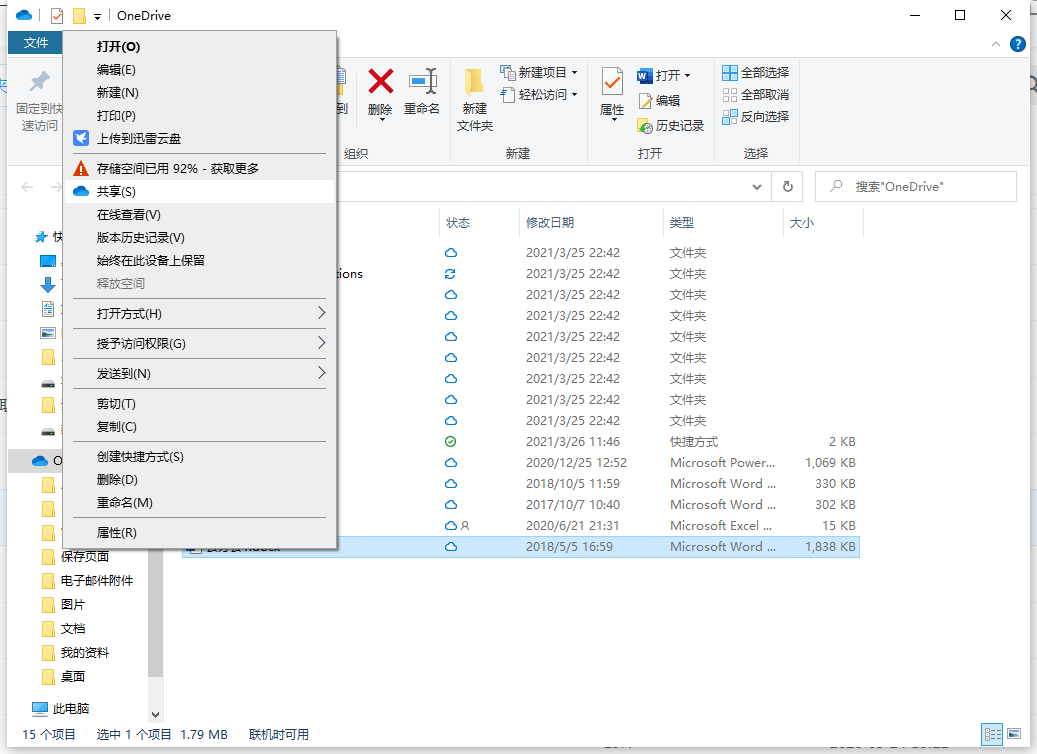
Task: Click 全部选择 to select all items
Action: 756,72
